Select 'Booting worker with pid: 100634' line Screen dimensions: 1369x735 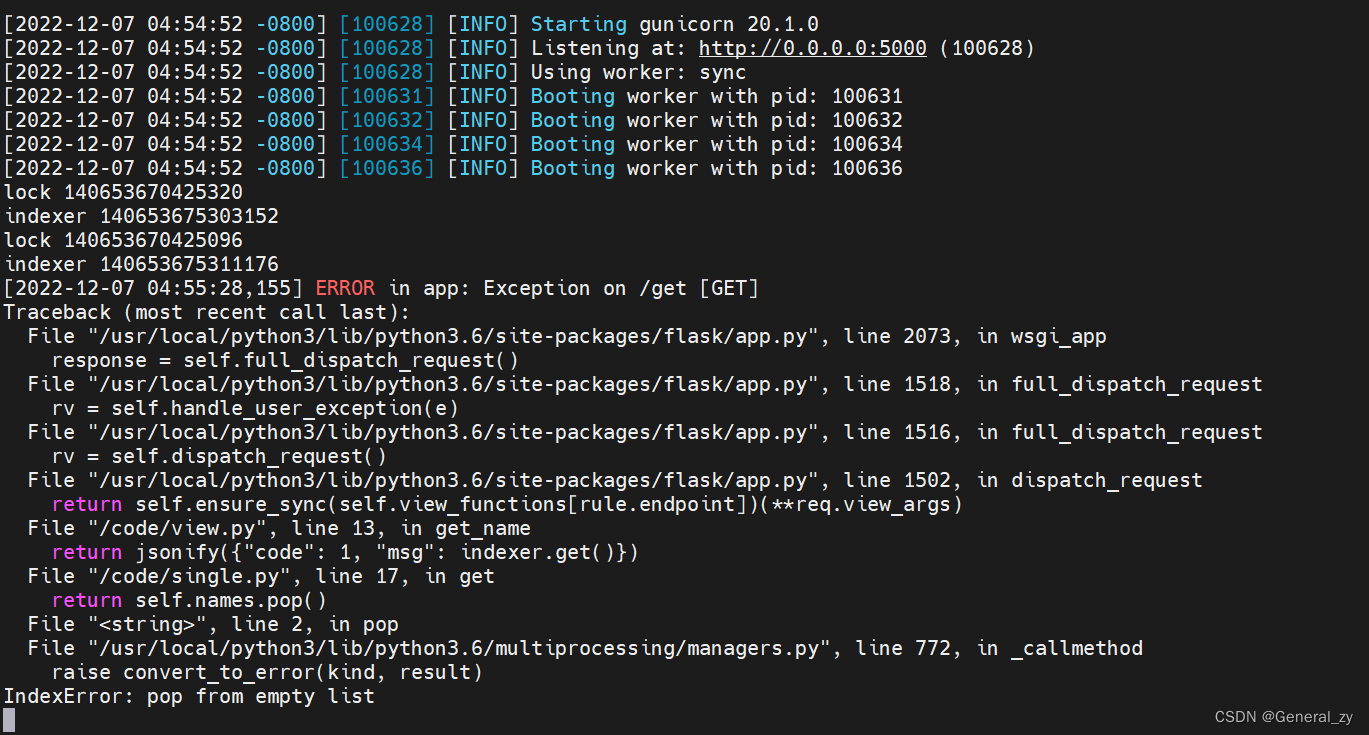[x=716, y=144]
